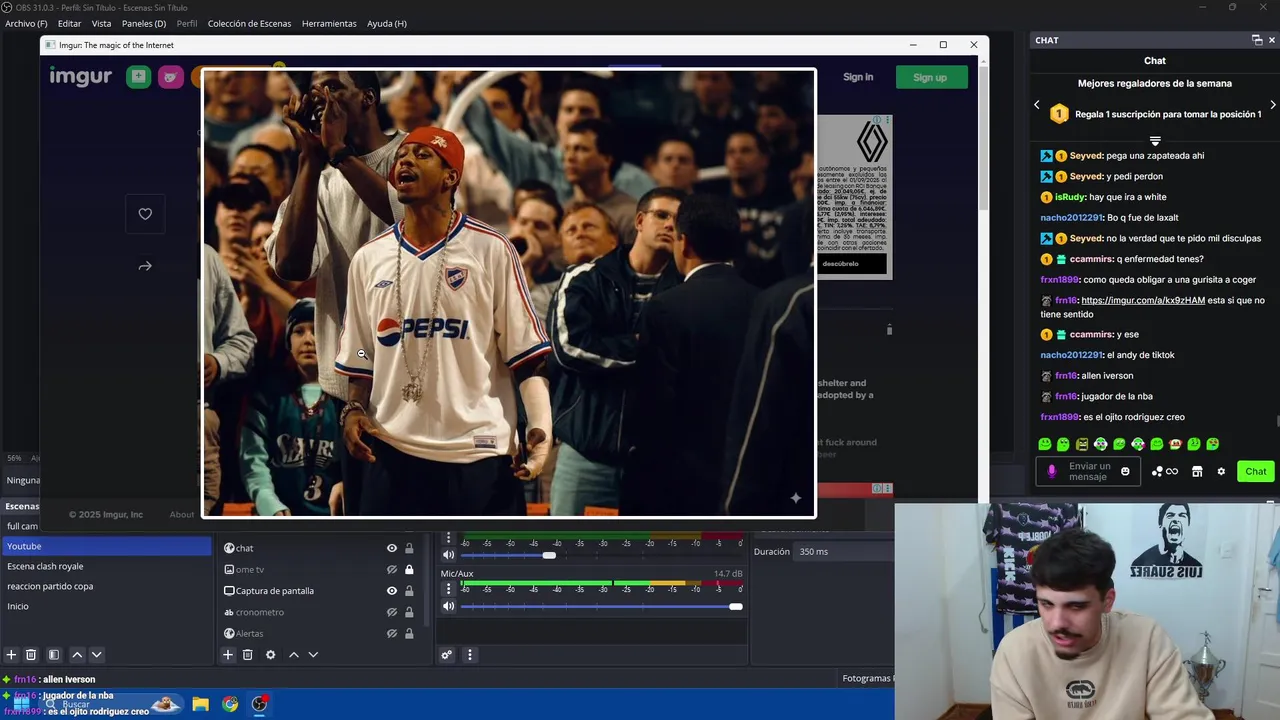The height and width of the screenshot is (720, 1280).
Task: Open source properties gear icon
Action: [270, 655]
